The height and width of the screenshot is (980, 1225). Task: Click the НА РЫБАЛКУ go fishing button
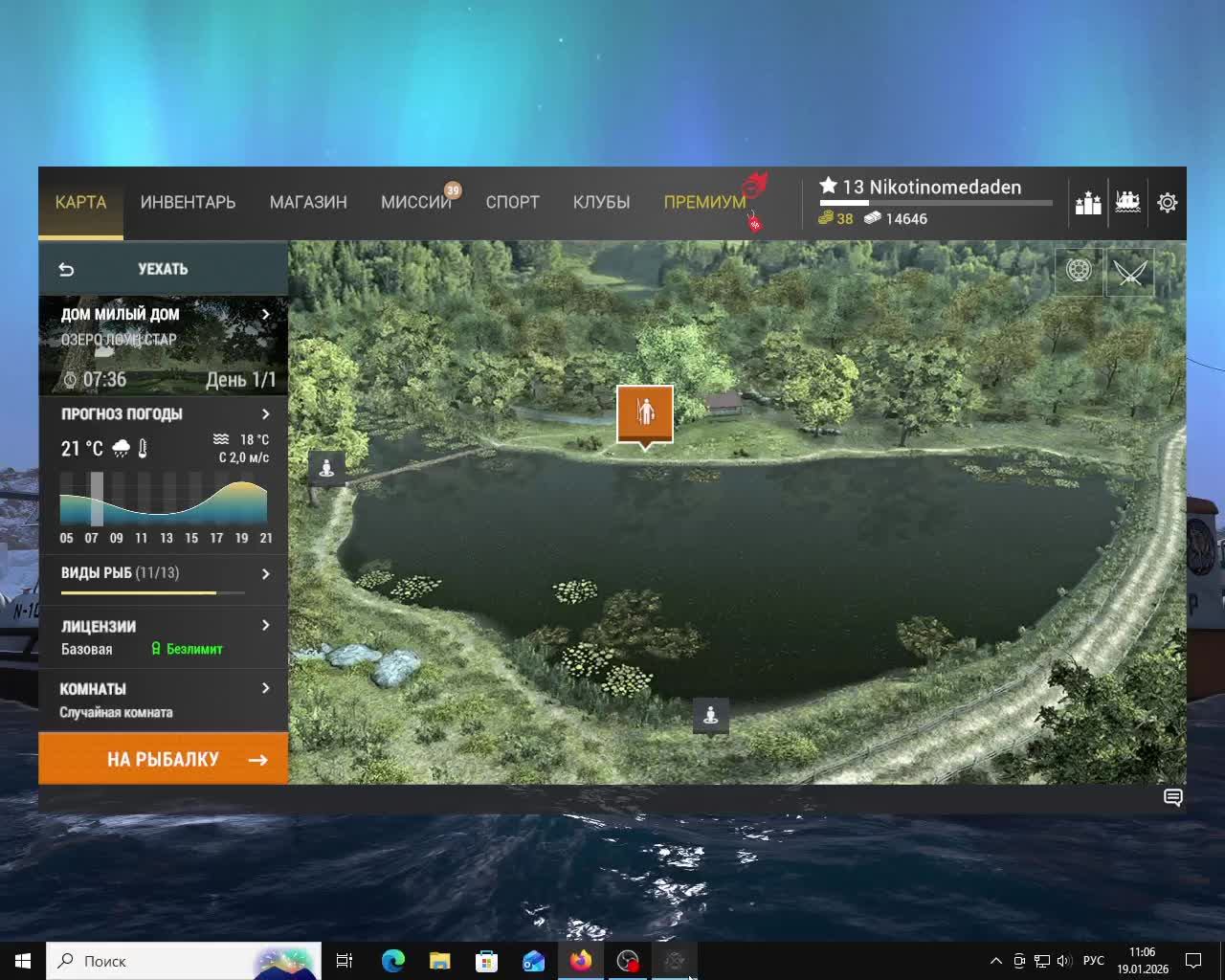(164, 759)
